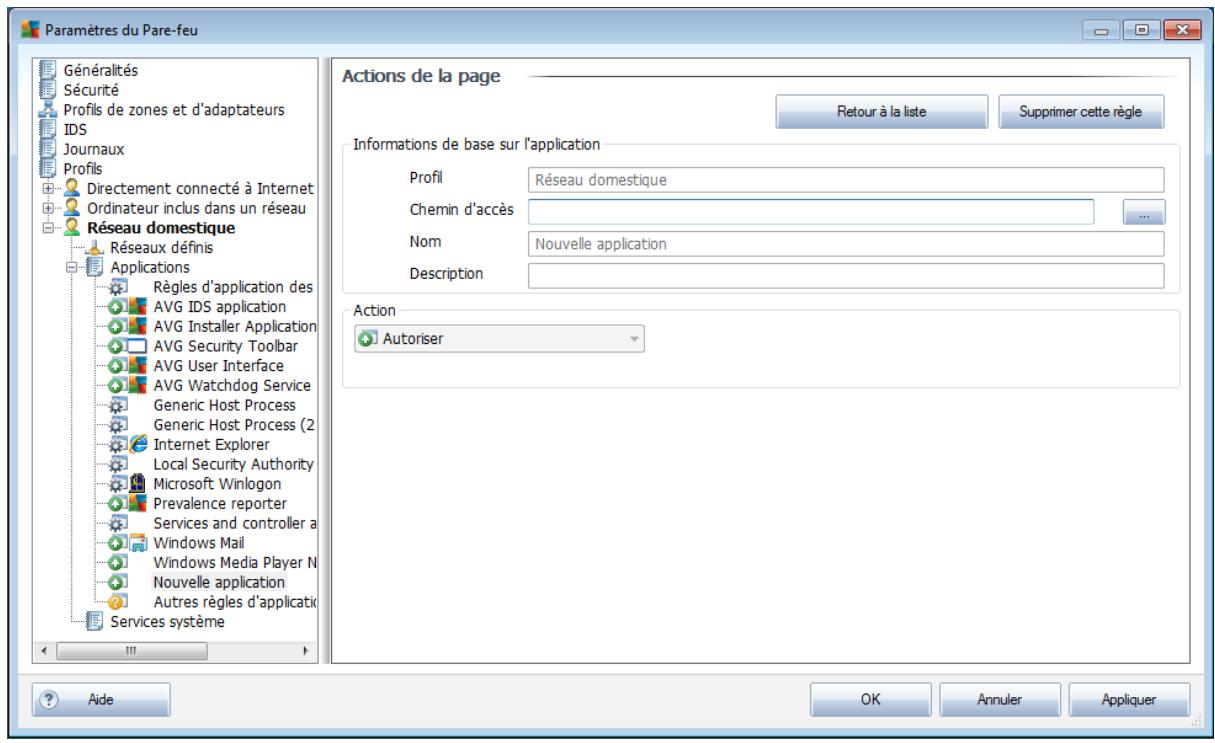Screen dimensions: 1215x743
Task: Select the Réseaux définis label
Action: [160, 248]
